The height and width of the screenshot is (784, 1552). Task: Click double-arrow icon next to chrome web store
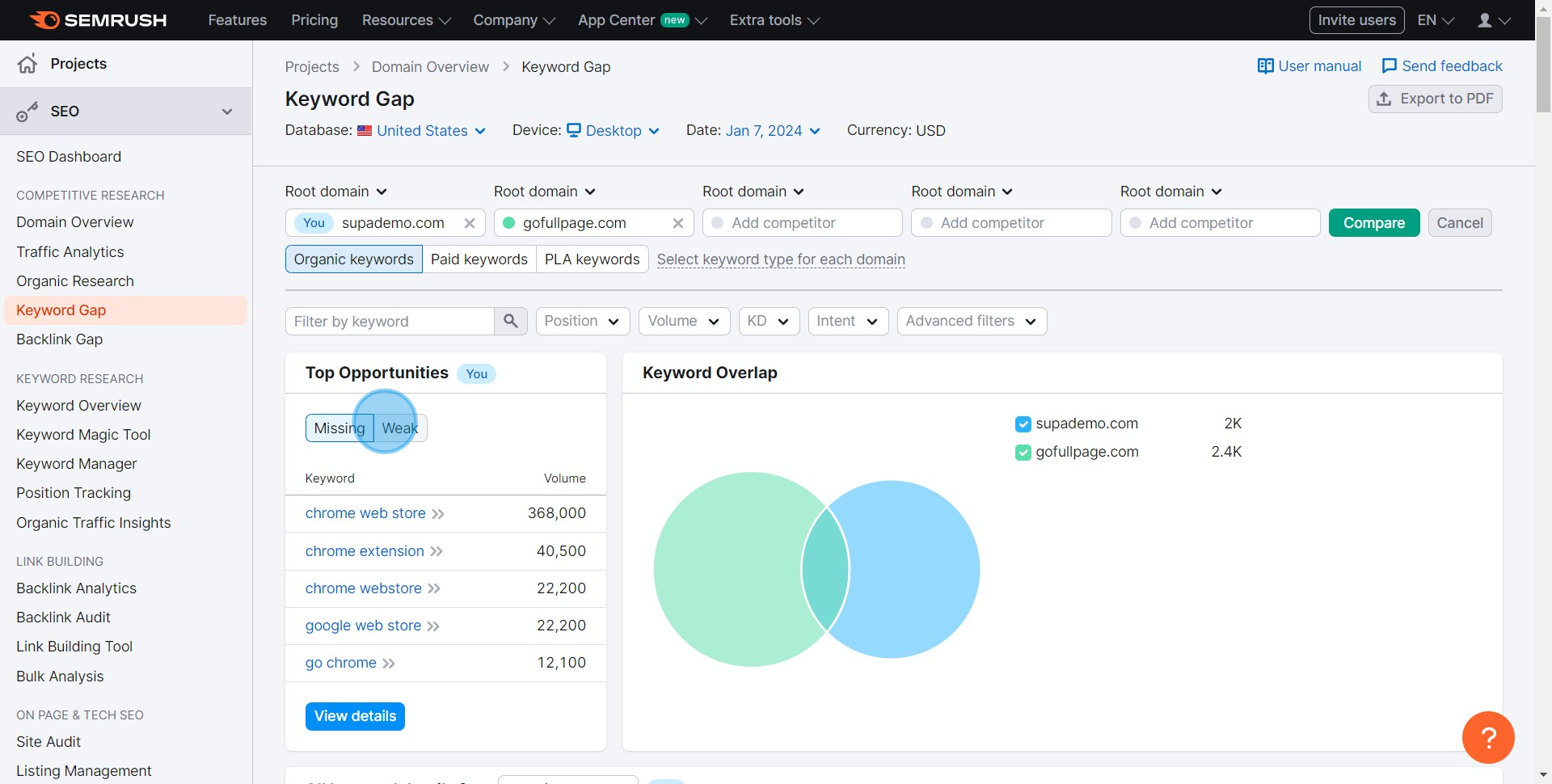pyautogui.click(x=438, y=514)
